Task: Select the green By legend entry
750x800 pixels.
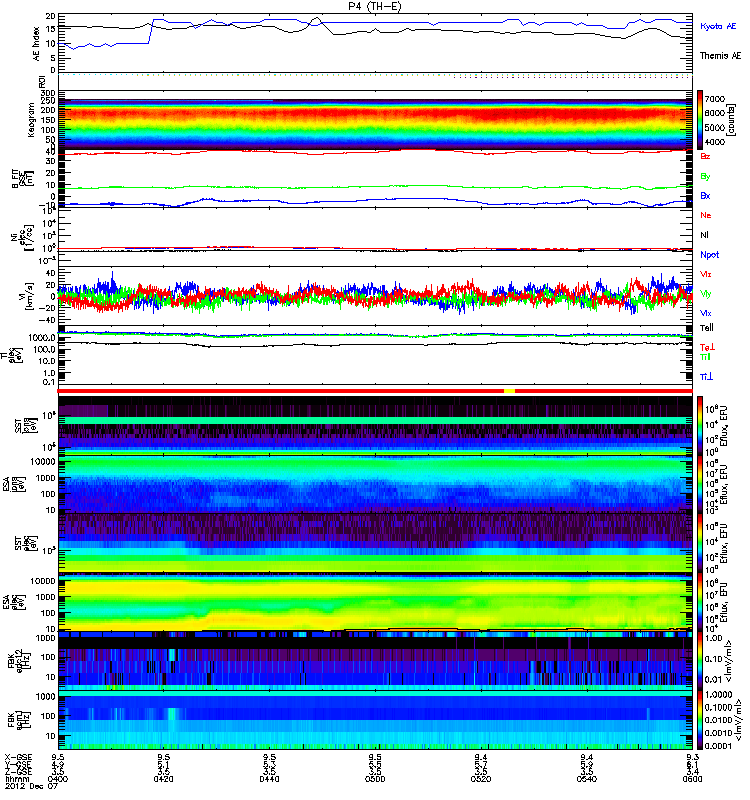Action: coord(705,176)
